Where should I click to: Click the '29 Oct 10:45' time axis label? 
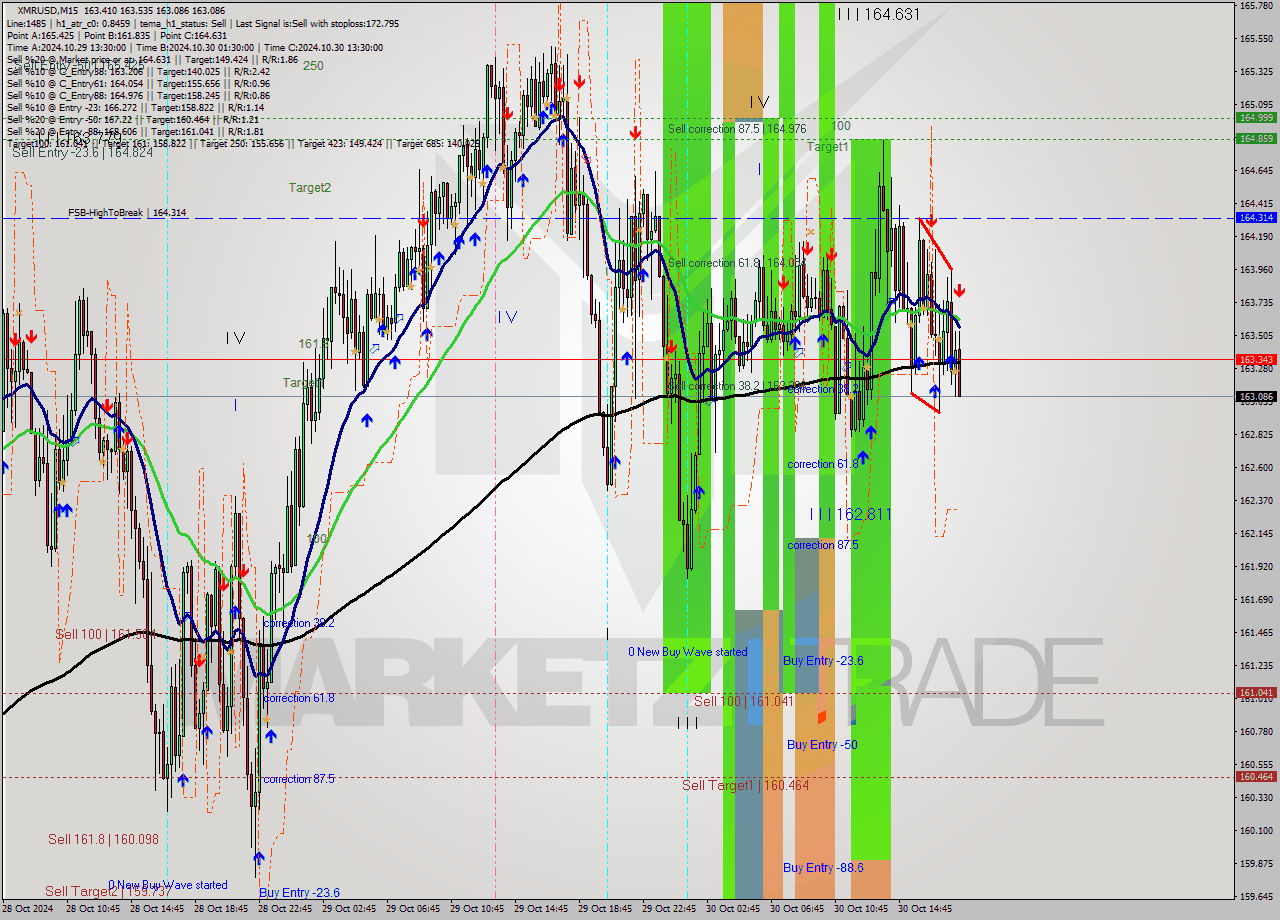point(477,909)
